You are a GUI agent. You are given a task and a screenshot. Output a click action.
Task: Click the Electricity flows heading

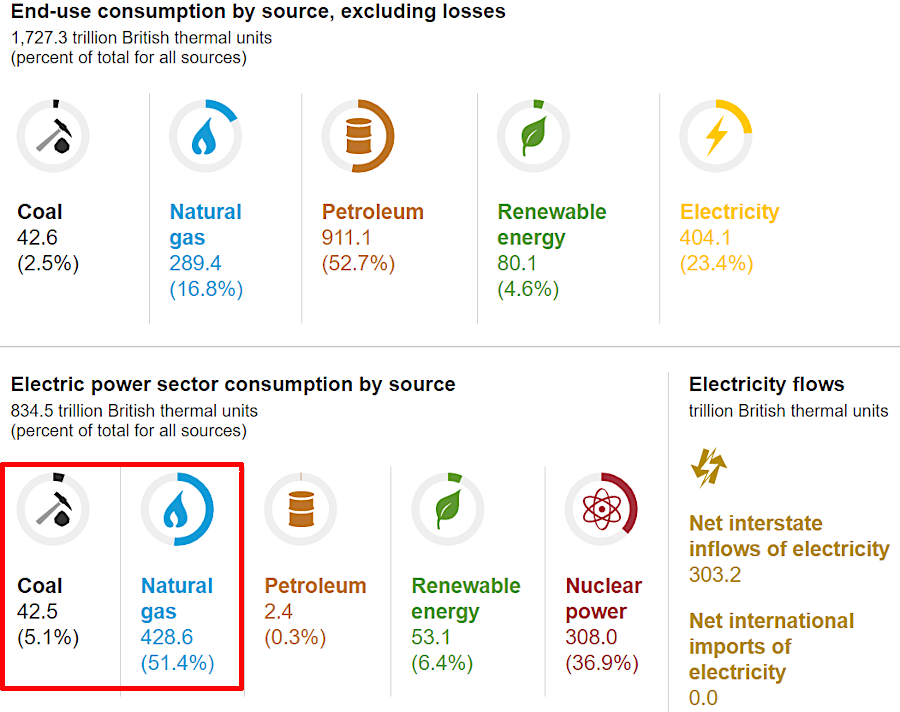766,384
